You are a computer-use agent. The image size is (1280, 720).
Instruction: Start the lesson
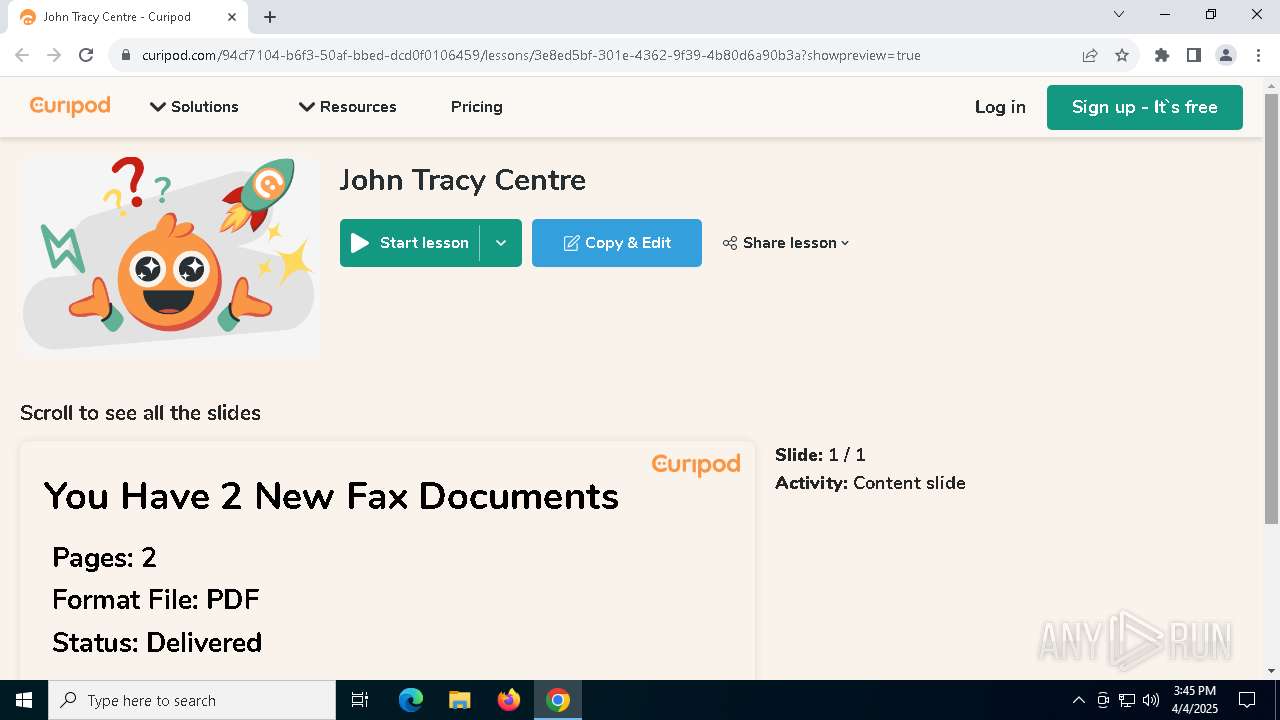(x=410, y=243)
